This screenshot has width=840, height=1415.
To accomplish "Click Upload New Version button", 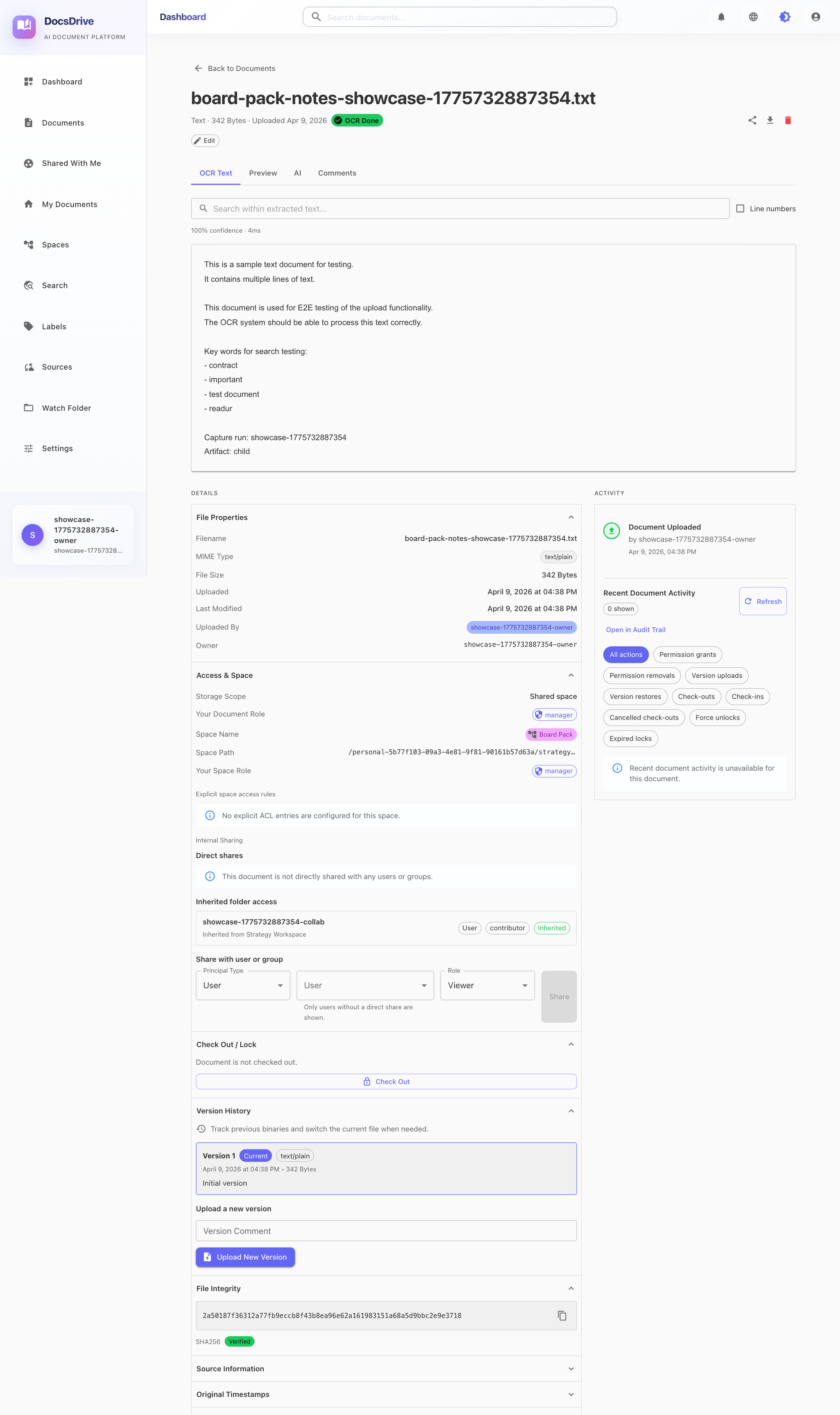I will (x=245, y=1257).
